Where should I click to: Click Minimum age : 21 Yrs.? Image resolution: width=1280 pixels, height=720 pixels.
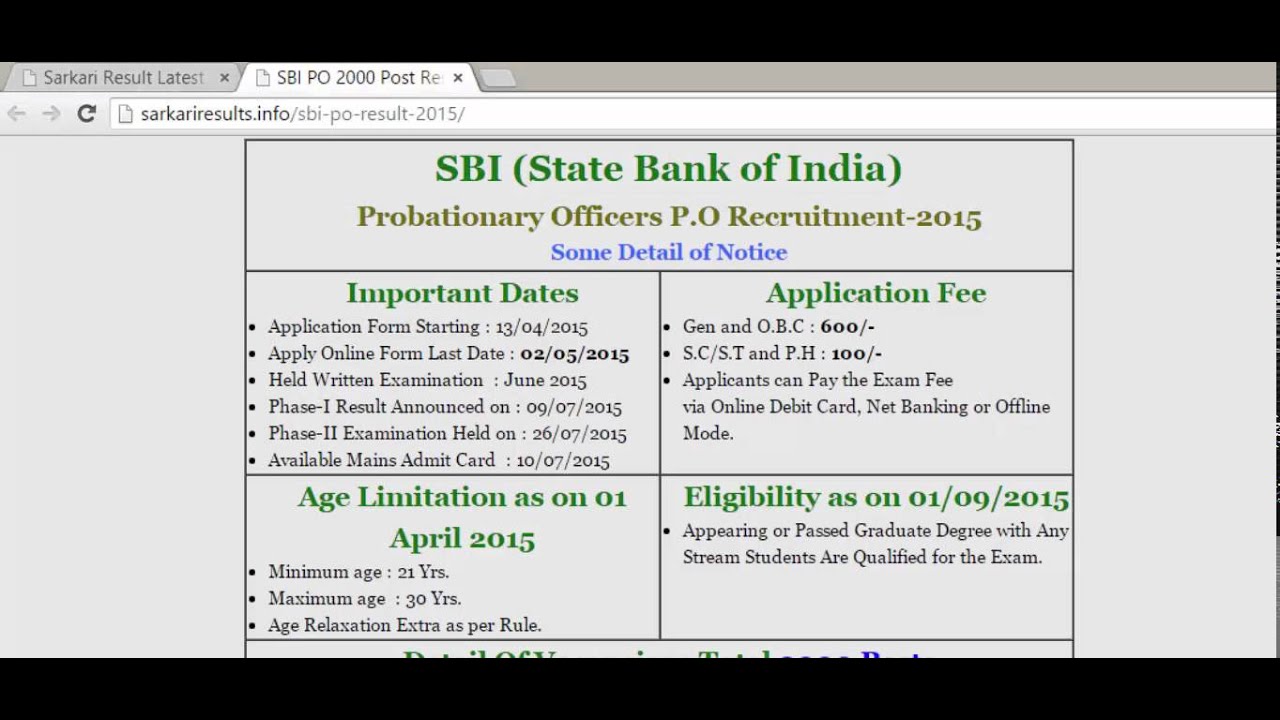pyautogui.click(x=359, y=572)
